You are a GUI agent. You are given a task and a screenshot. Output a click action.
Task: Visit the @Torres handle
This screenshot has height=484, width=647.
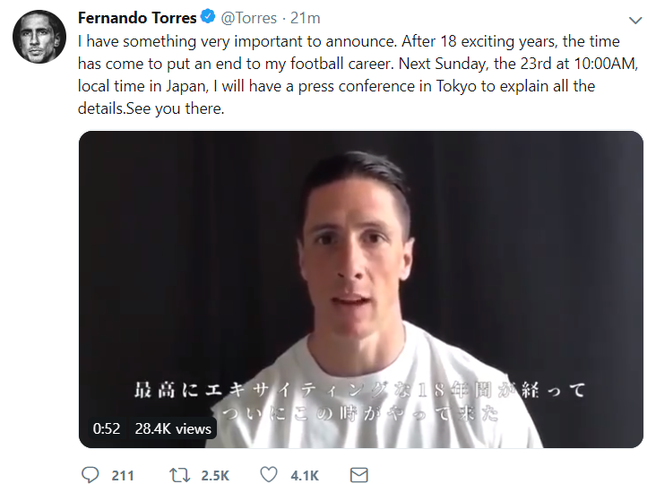[249, 18]
